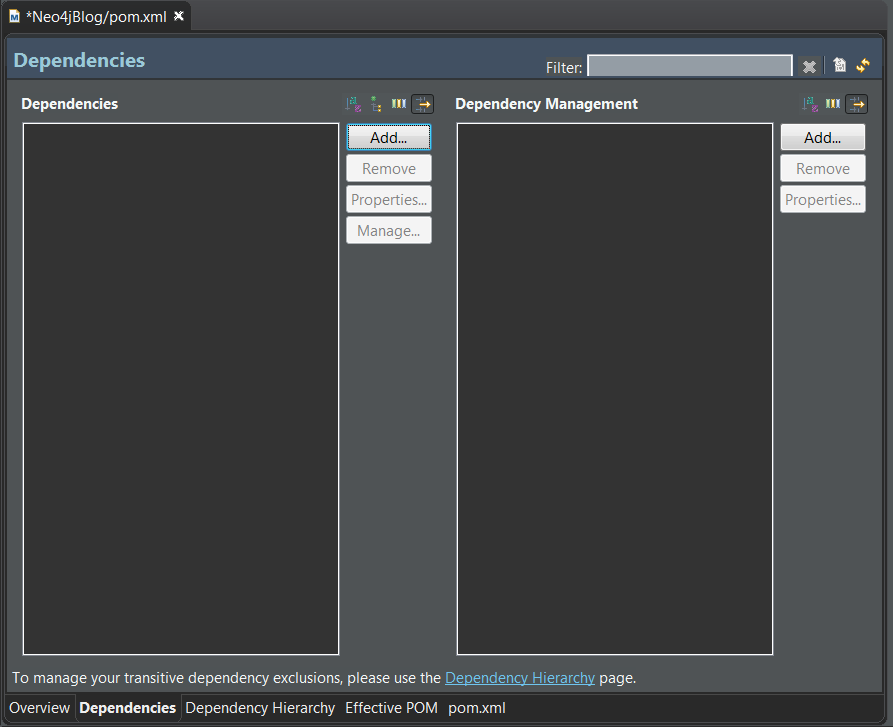Click the dependency tree icon in Dependencies toolbar
893x727 pixels.
coord(375,103)
